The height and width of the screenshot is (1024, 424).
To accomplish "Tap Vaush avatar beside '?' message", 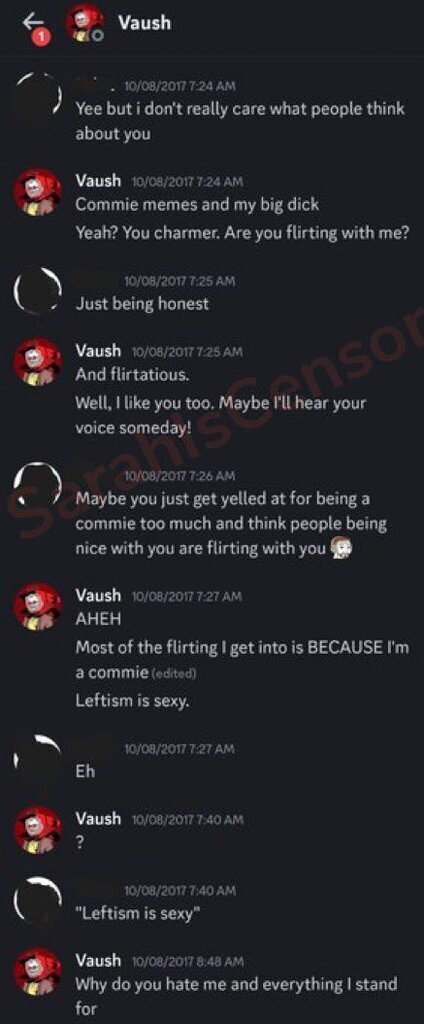I will click(38, 829).
